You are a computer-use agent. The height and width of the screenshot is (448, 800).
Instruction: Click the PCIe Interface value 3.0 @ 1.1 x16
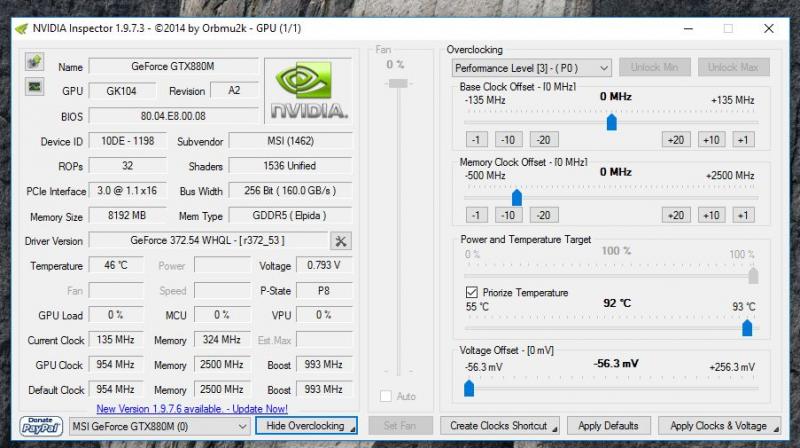click(x=128, y=190)
